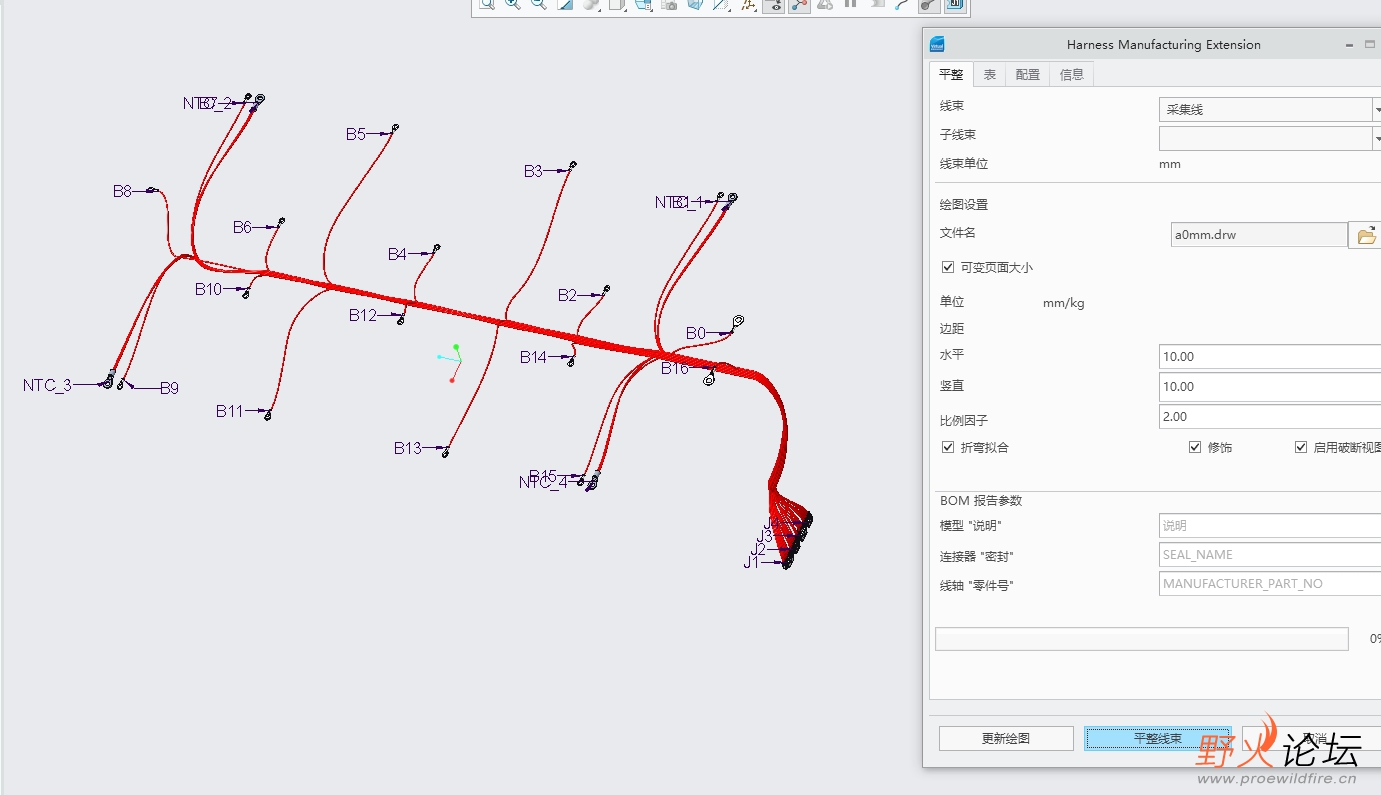Toggle the 可变页面大小 checkbox

948,267
